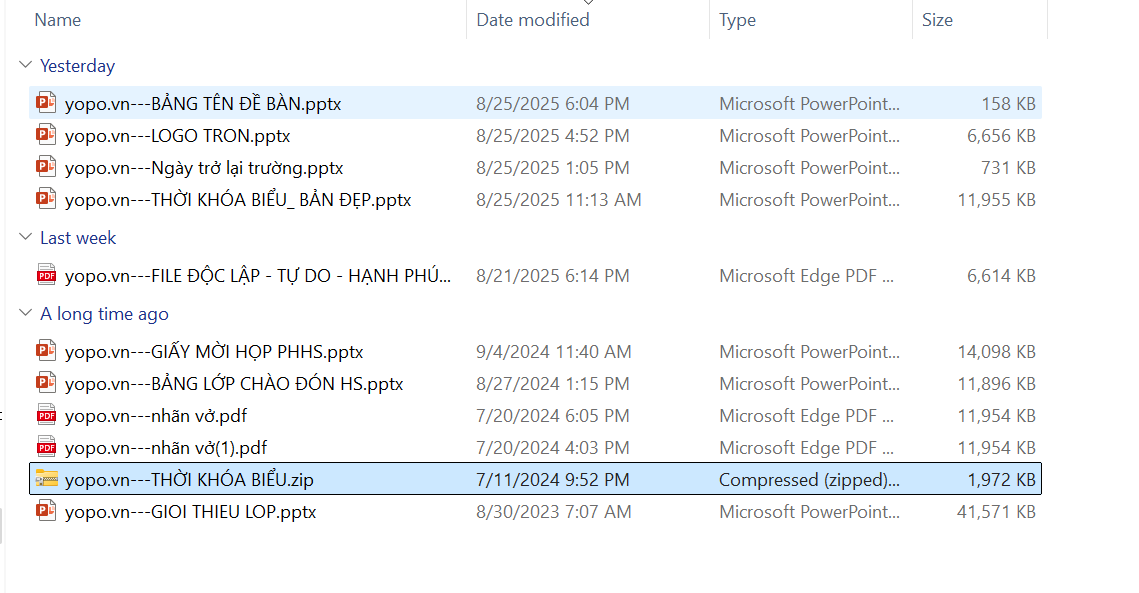Collapse the A long time ago group
The width and height of the screenshot is (1139, 593).
tap(25, 314)
